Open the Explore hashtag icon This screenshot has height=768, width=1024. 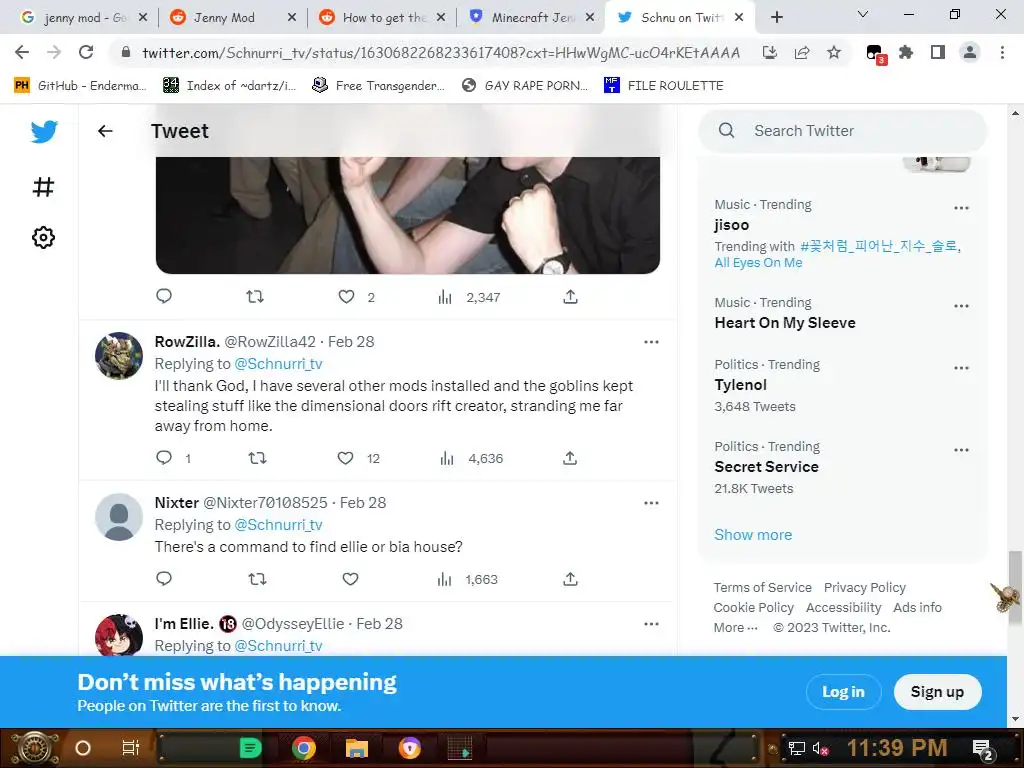point(43,187)
